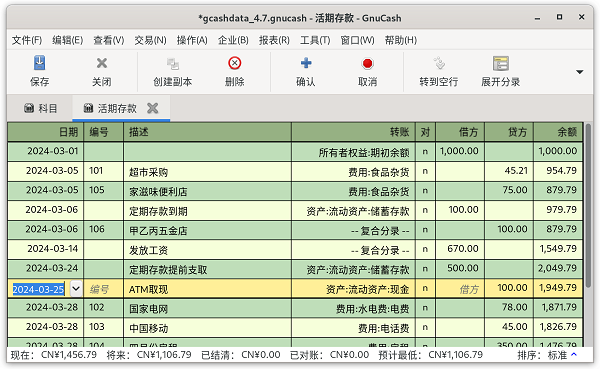Click the vertical scrollbar of the register

point(588,207)
